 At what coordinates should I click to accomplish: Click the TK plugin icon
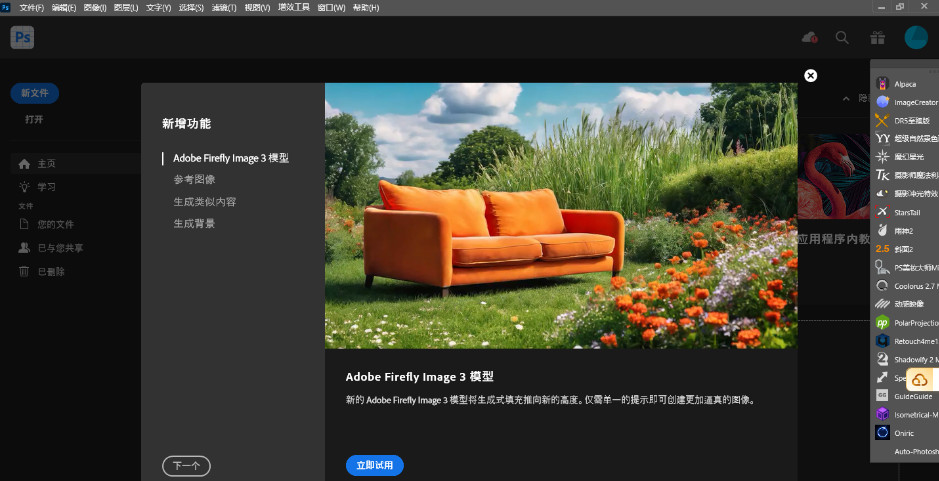point(882,176)
